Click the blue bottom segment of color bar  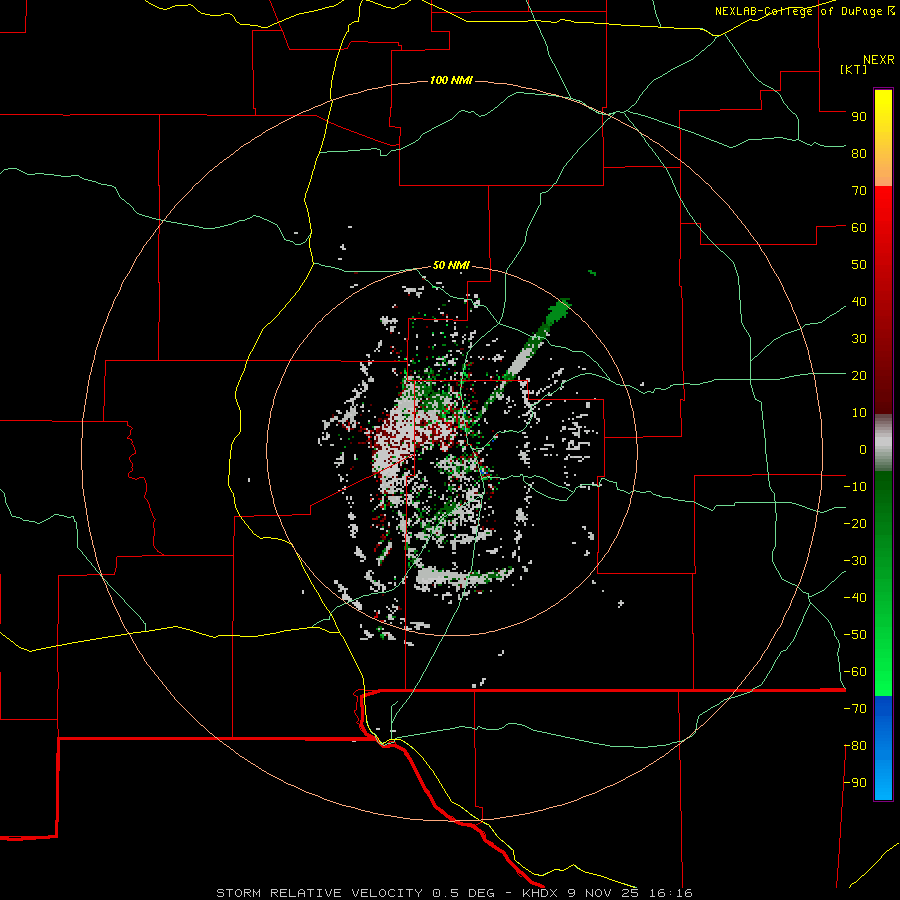pyautogui.click(x=883, y=748)
